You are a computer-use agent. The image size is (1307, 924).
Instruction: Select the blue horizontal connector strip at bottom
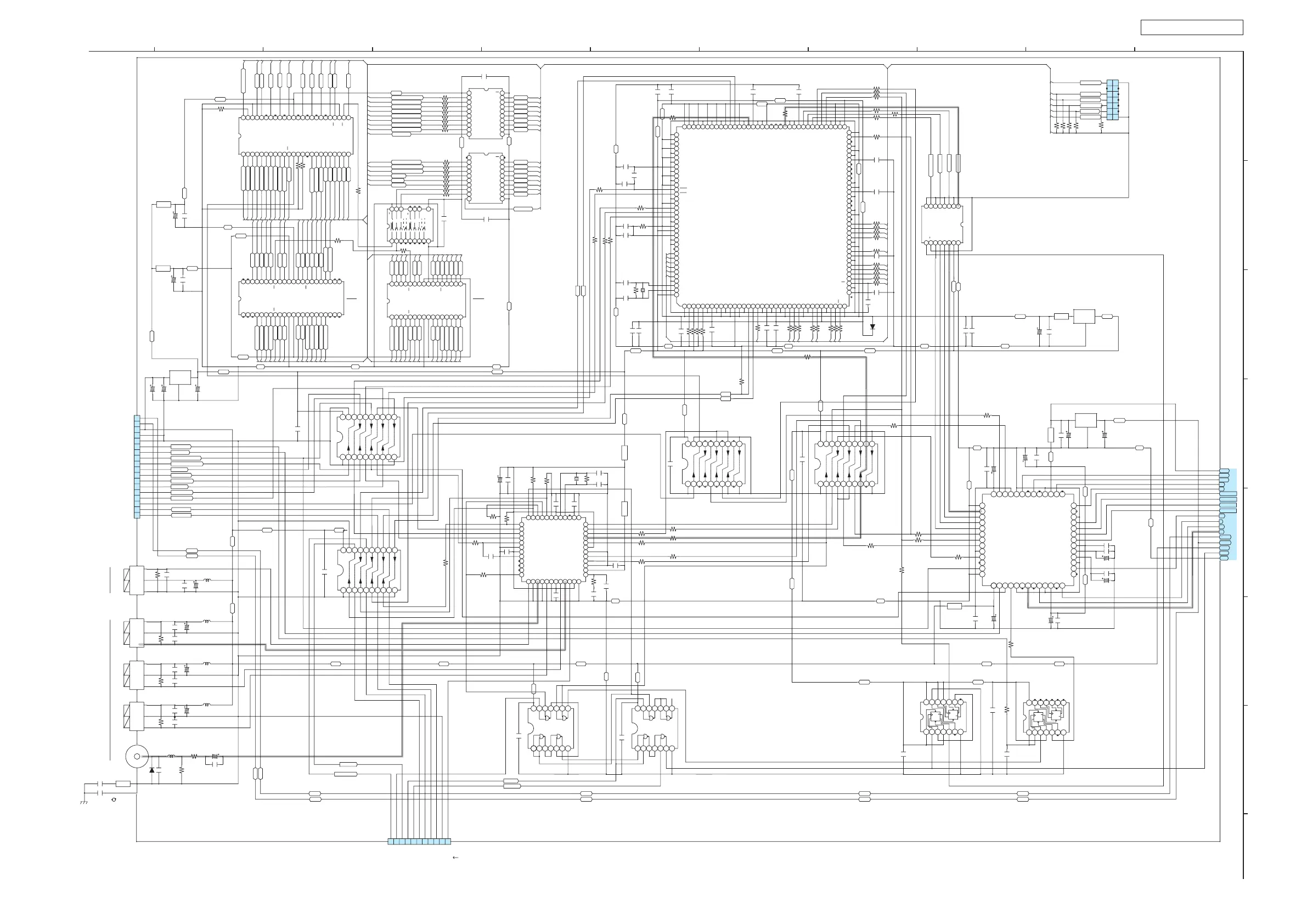[419, 842]
